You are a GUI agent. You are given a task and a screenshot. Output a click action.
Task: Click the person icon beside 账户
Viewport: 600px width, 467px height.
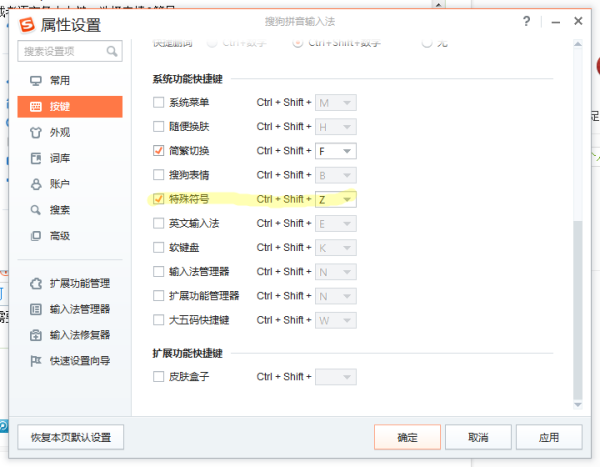coord(36,184)
